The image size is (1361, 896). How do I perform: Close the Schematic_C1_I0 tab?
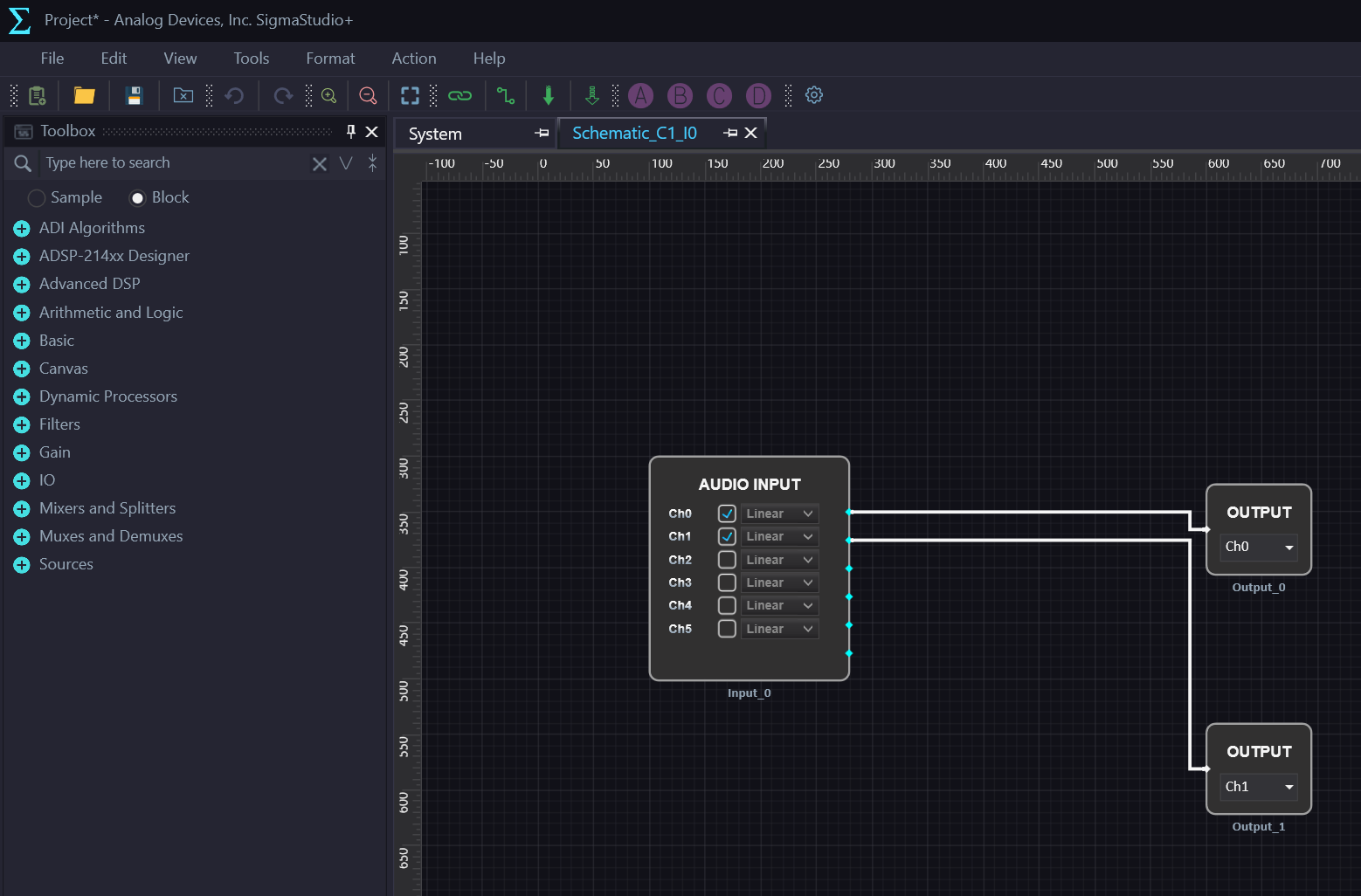pyautogui.click(x=750, y=133)
